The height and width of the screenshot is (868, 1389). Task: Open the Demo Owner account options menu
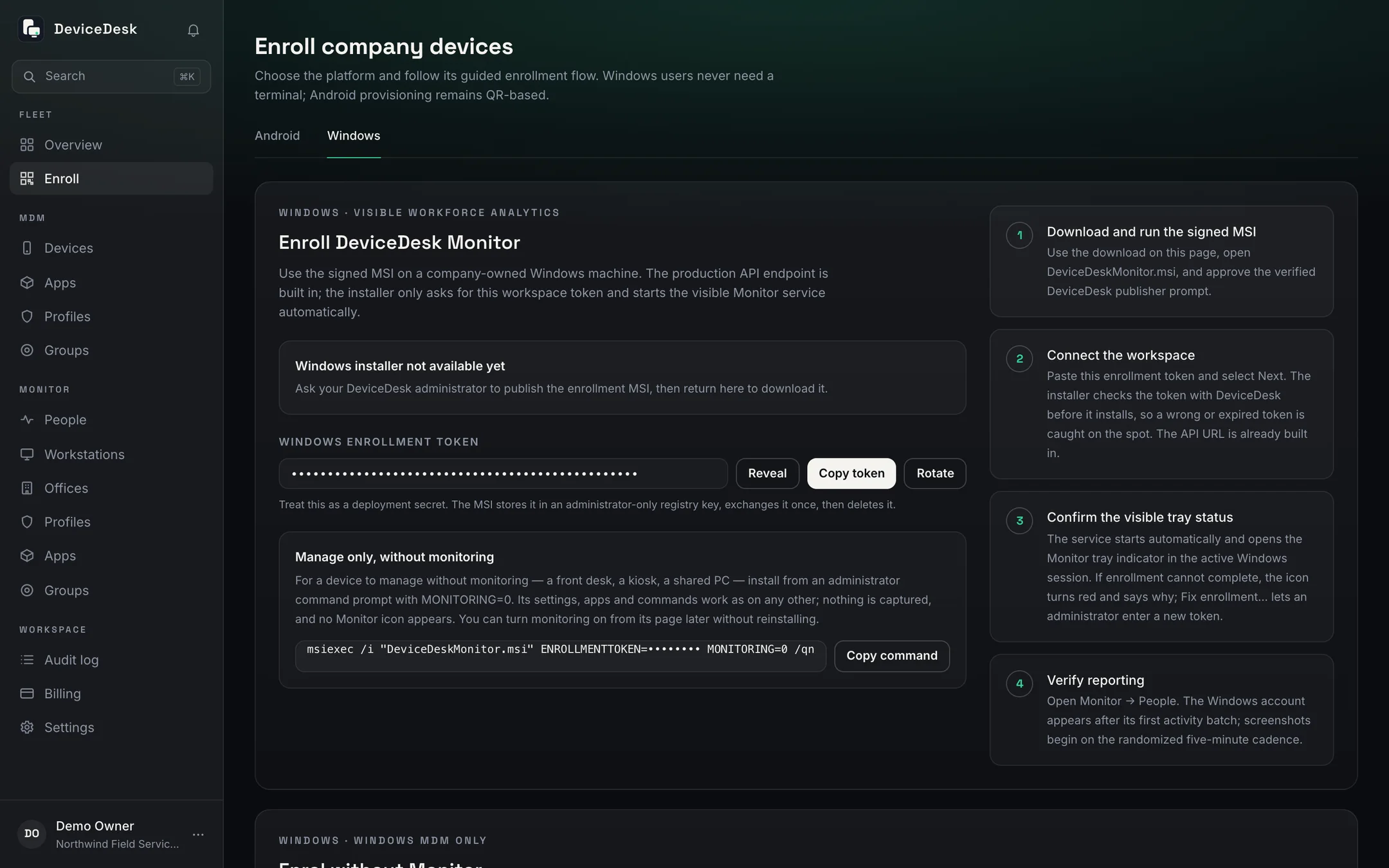coord(198,835)
